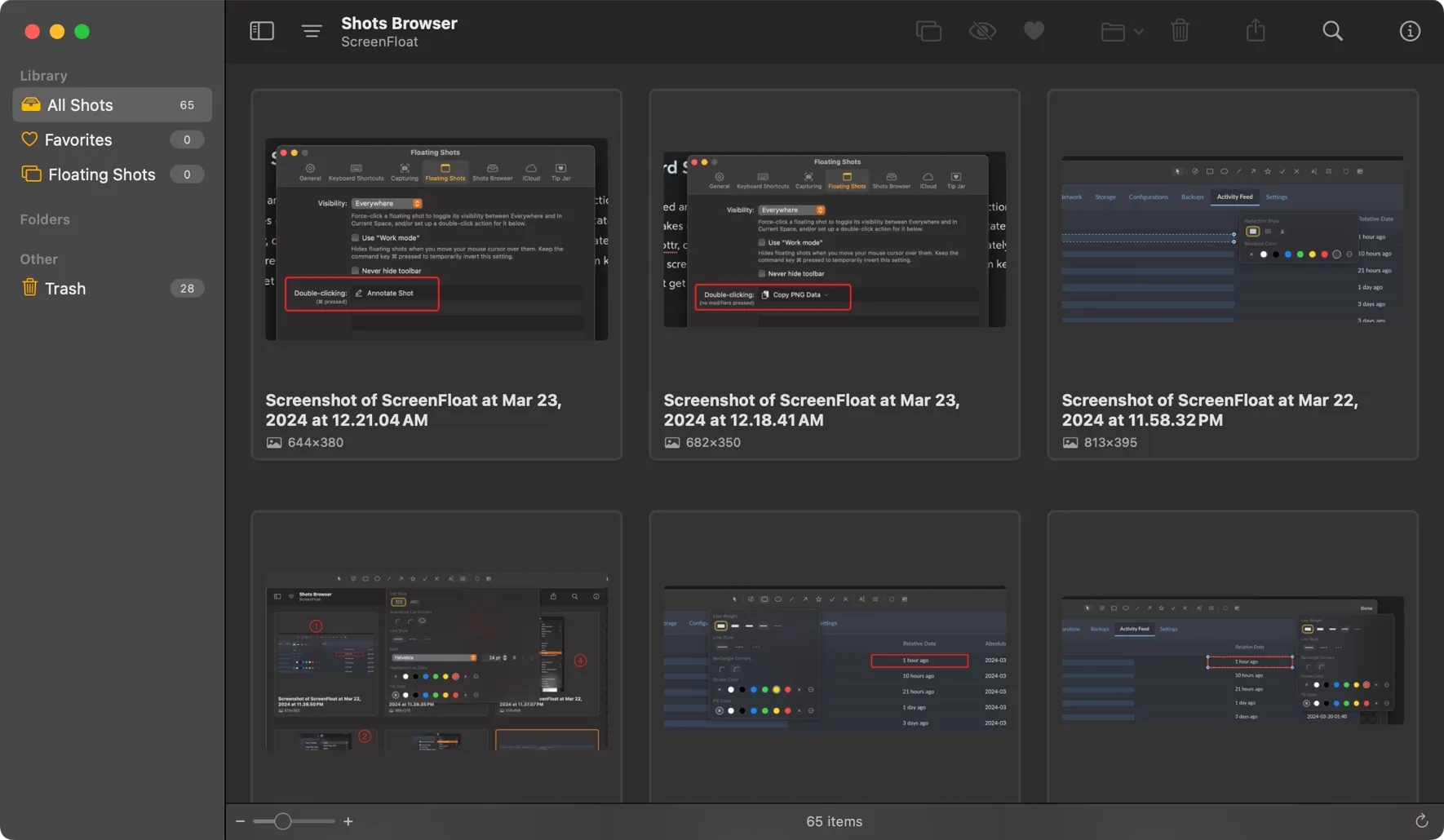This screenshot has width=1444, height=840.
Task: Toggle hide shot with the eye-slash icon
Action: [981, 30]
